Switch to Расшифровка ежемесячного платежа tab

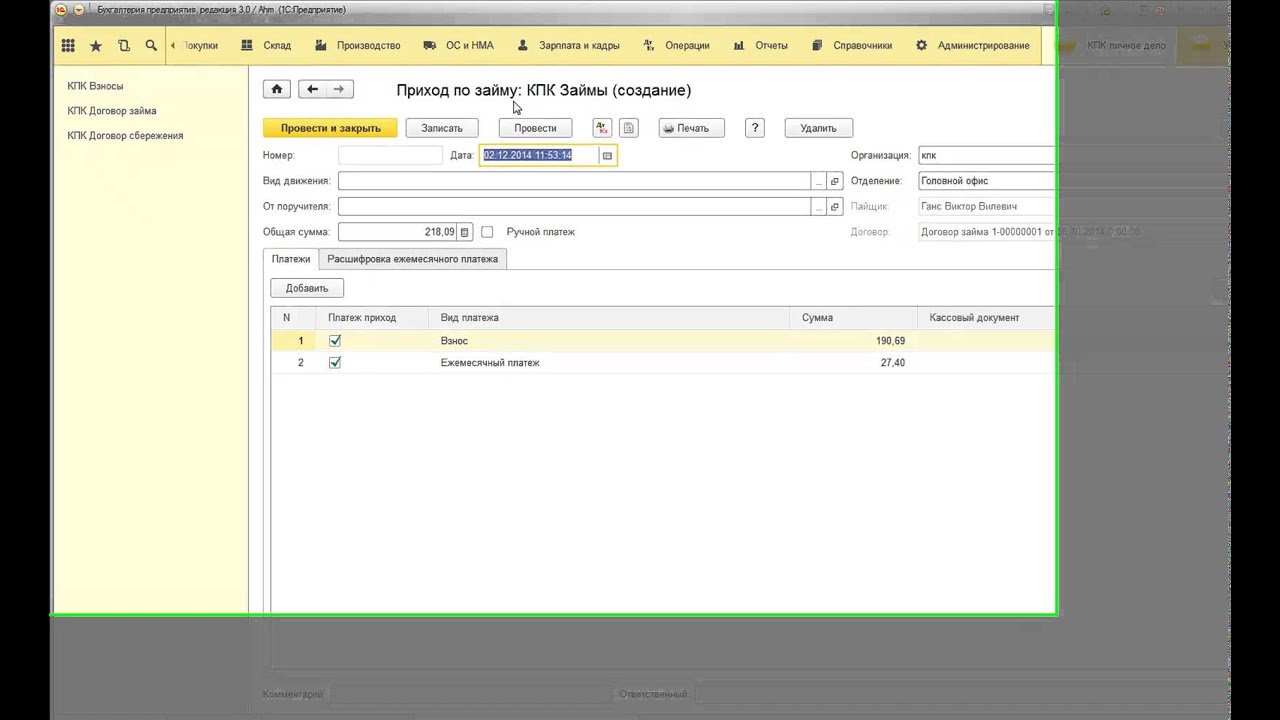point(412,259)
